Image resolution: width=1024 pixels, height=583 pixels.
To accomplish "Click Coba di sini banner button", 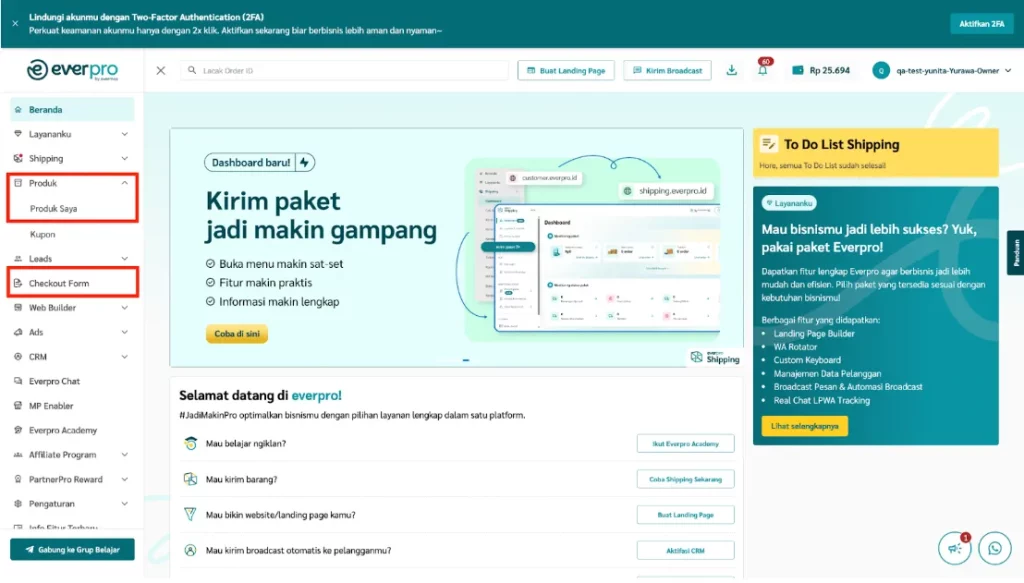I will (236, 334).
